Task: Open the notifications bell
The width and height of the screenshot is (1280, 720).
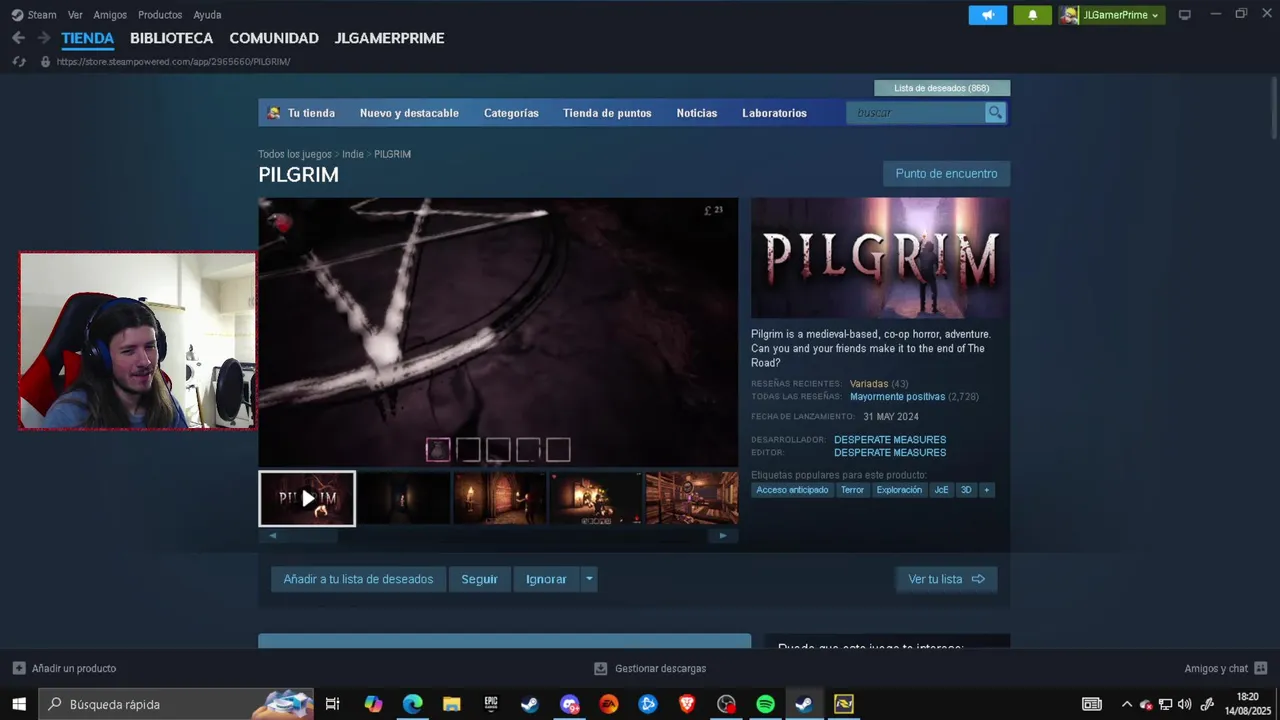Action: 1033,15
